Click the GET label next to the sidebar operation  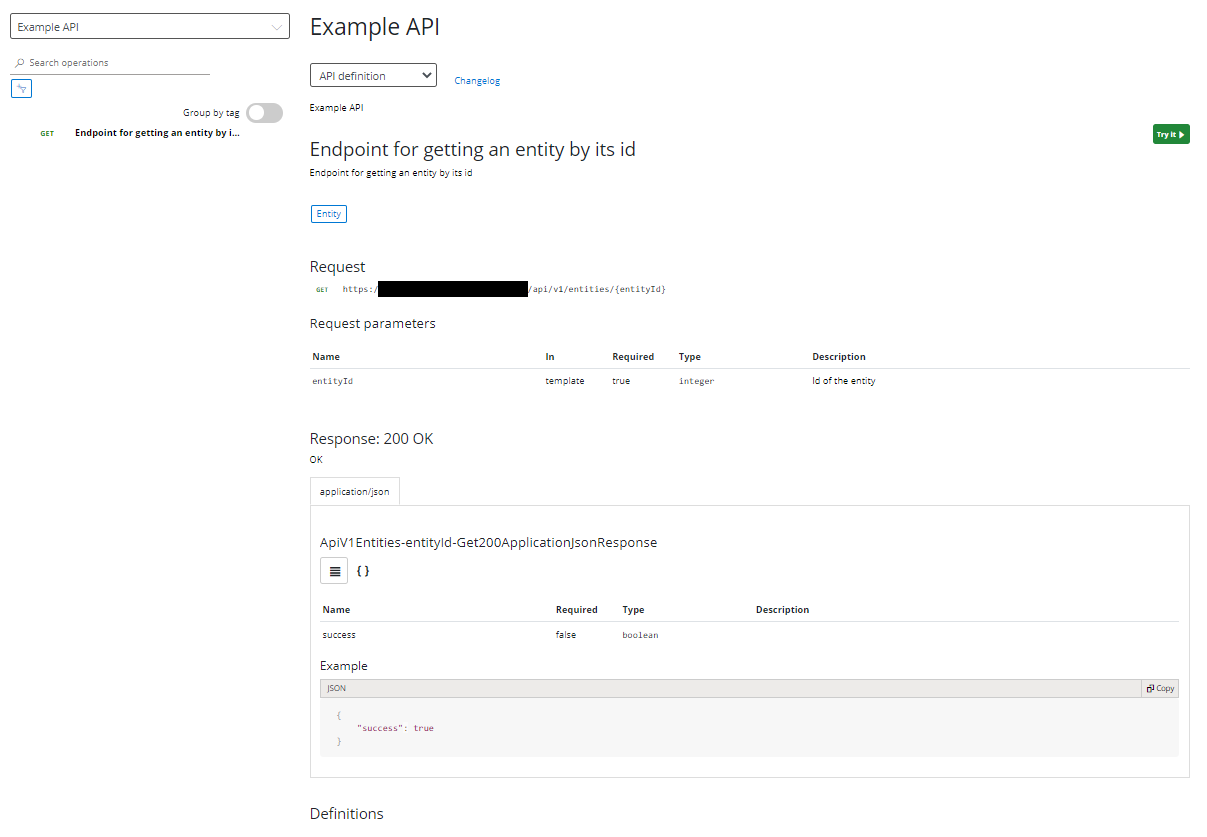tap(46, 132)
